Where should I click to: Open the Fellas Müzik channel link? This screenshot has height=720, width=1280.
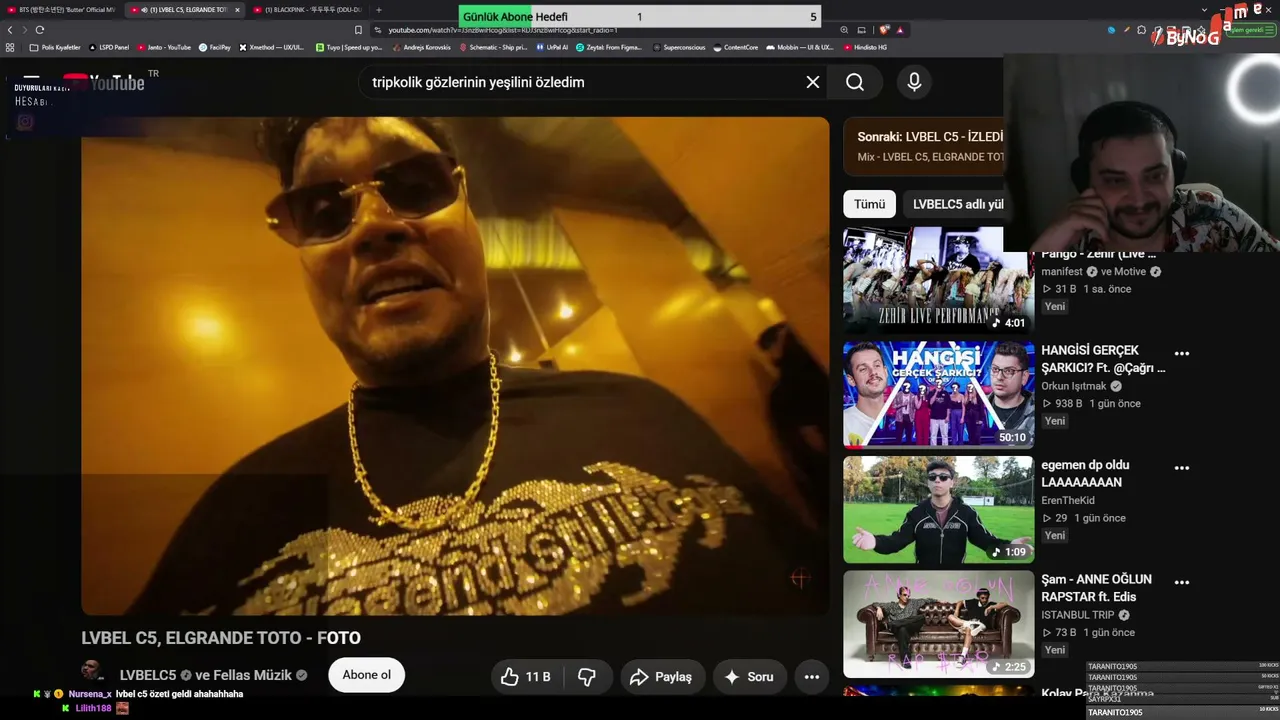[x=251, y=675]
